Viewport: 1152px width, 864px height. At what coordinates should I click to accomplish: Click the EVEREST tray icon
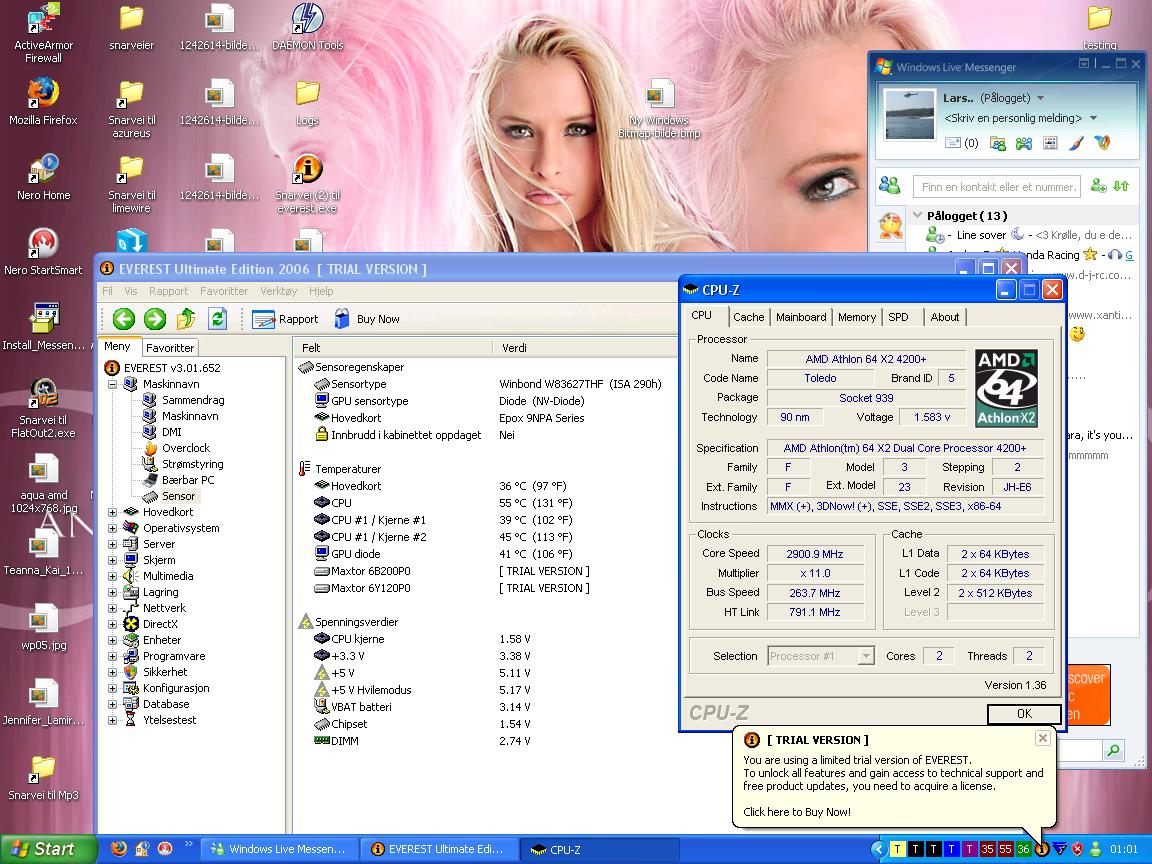point(1042,849)
